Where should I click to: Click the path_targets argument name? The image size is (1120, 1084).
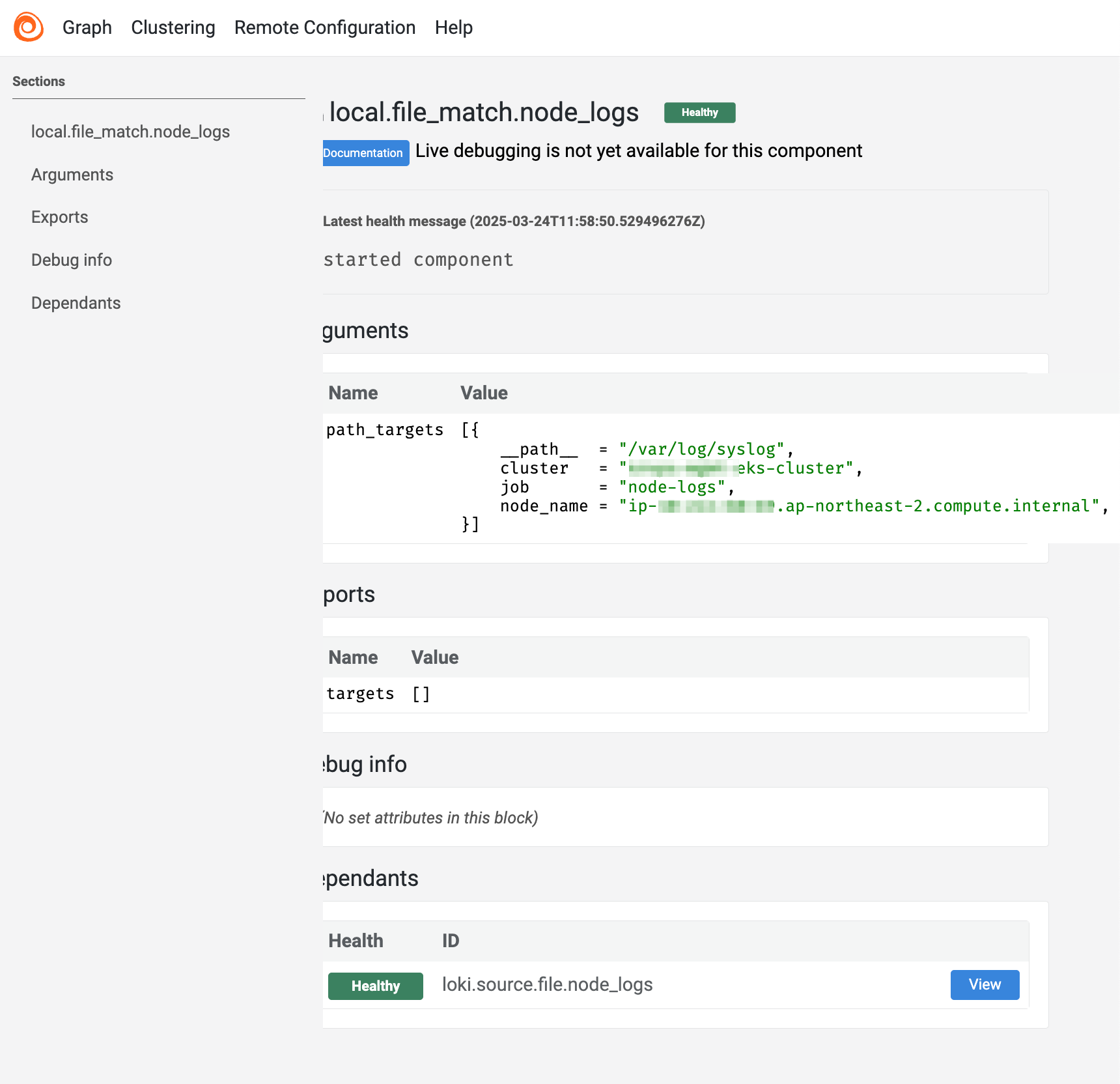pyautogui.click(x=385, y=430)
